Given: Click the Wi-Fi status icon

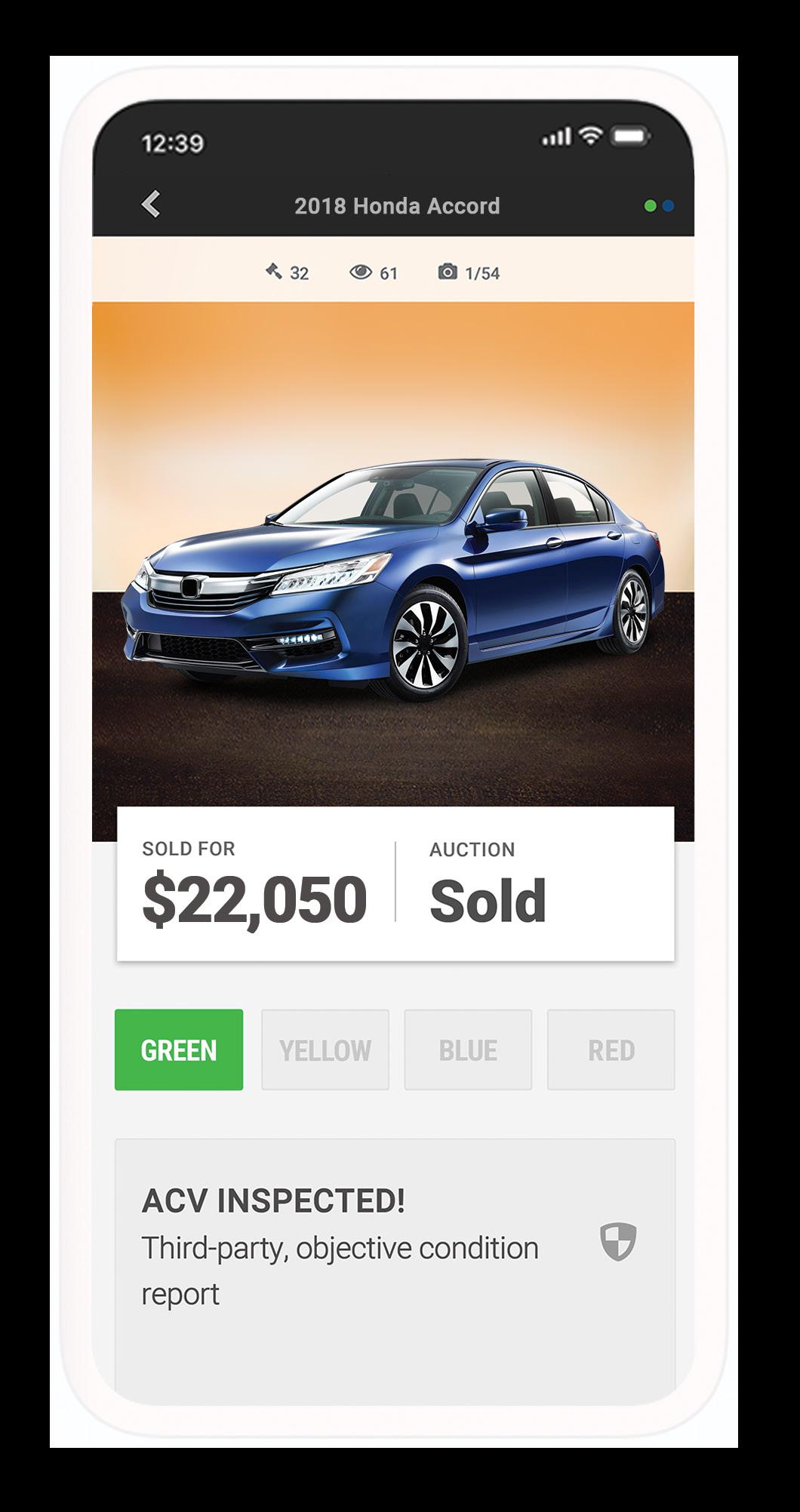Looking at the screenshot, I should click(591, 136).
